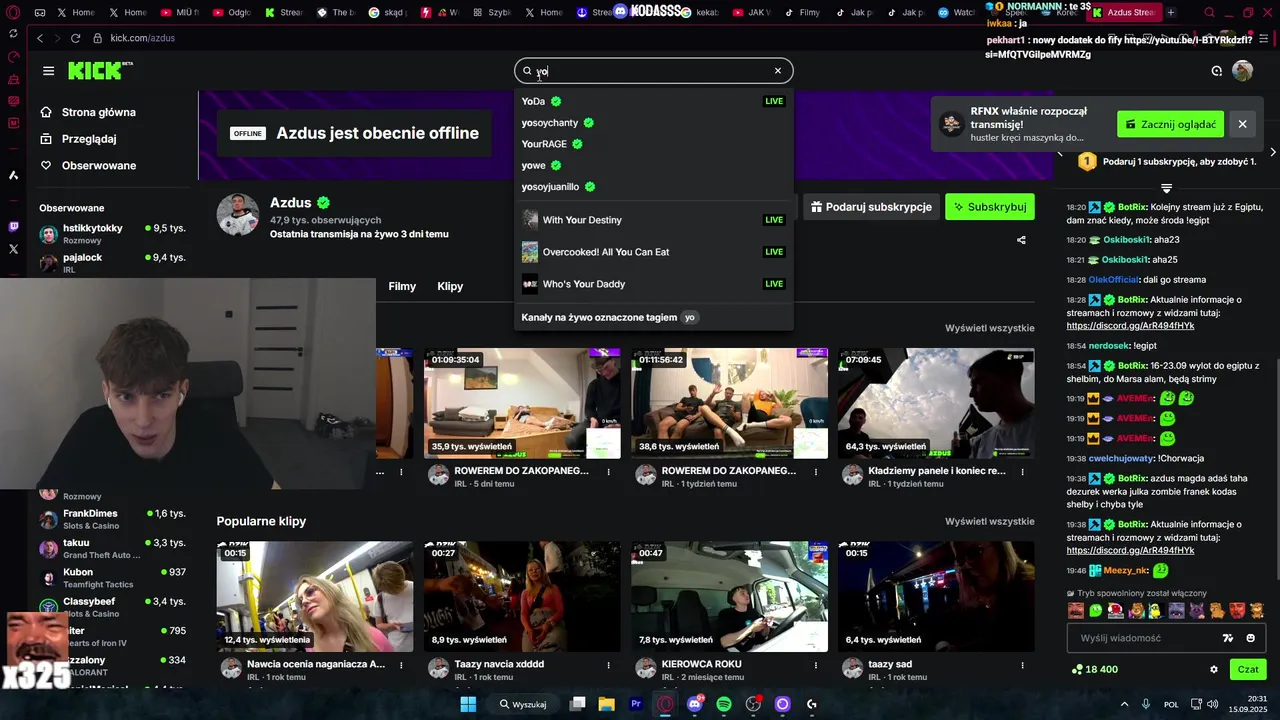Click the kick.com/azdus address bar

(142, 38)
